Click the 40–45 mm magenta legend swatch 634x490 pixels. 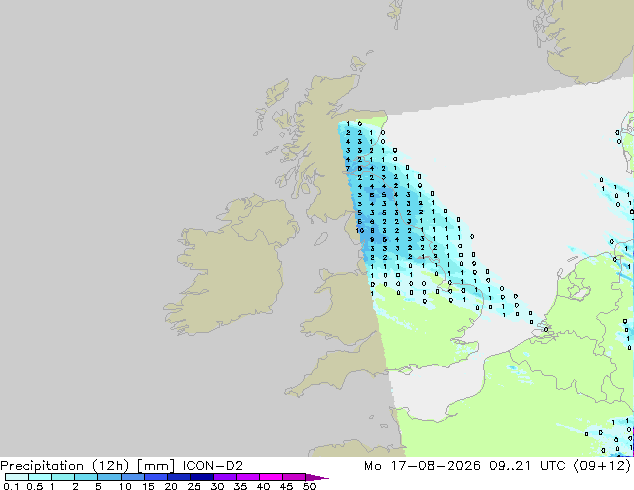pyautogui.click(x=271, y=477)
